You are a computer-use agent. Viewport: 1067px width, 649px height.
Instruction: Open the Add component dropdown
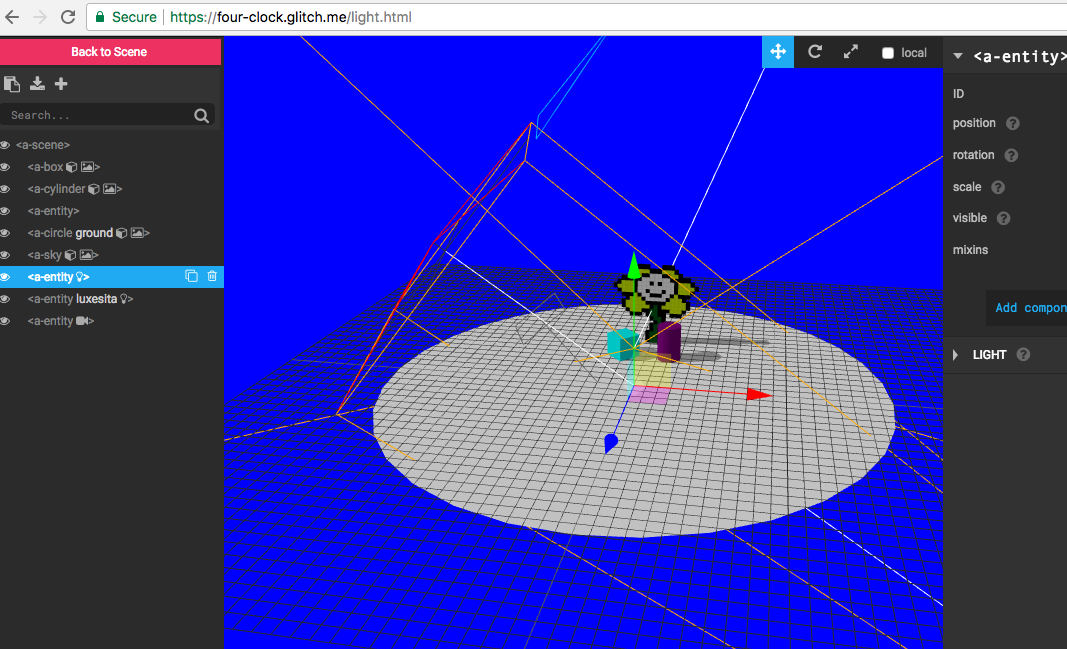[1028, 308]
